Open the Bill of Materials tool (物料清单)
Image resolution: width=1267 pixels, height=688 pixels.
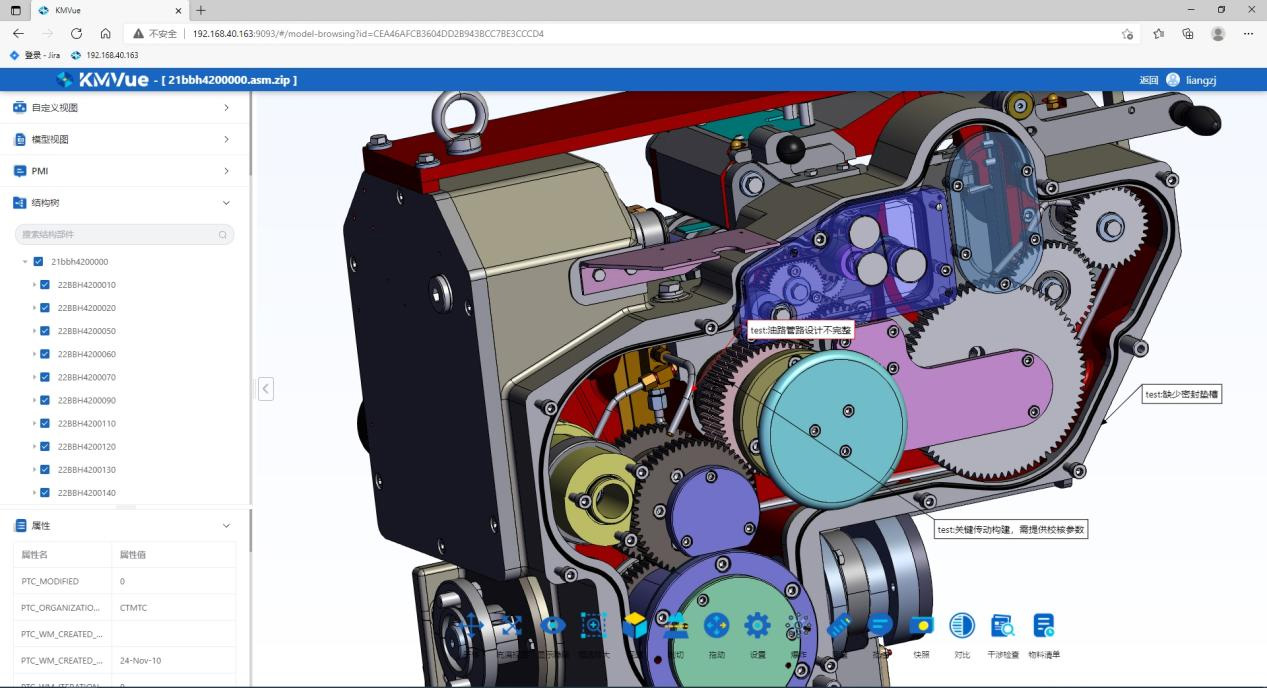tap(1043, 627)
